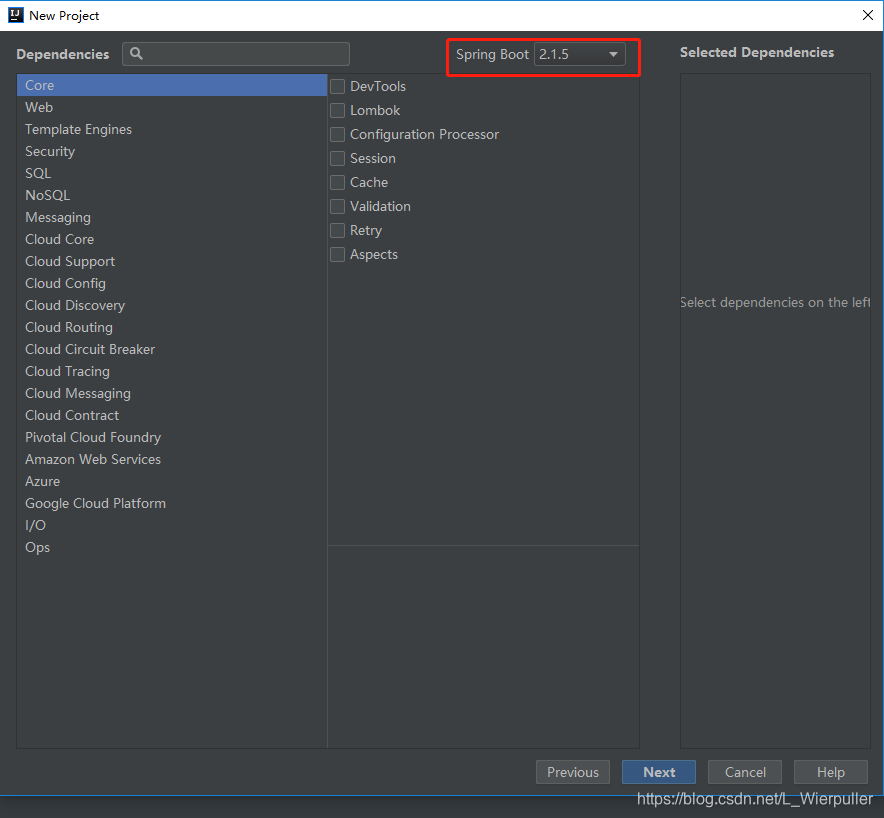
Task: Select Pivotal Cloud Foundry
Action: pos(172,437)
